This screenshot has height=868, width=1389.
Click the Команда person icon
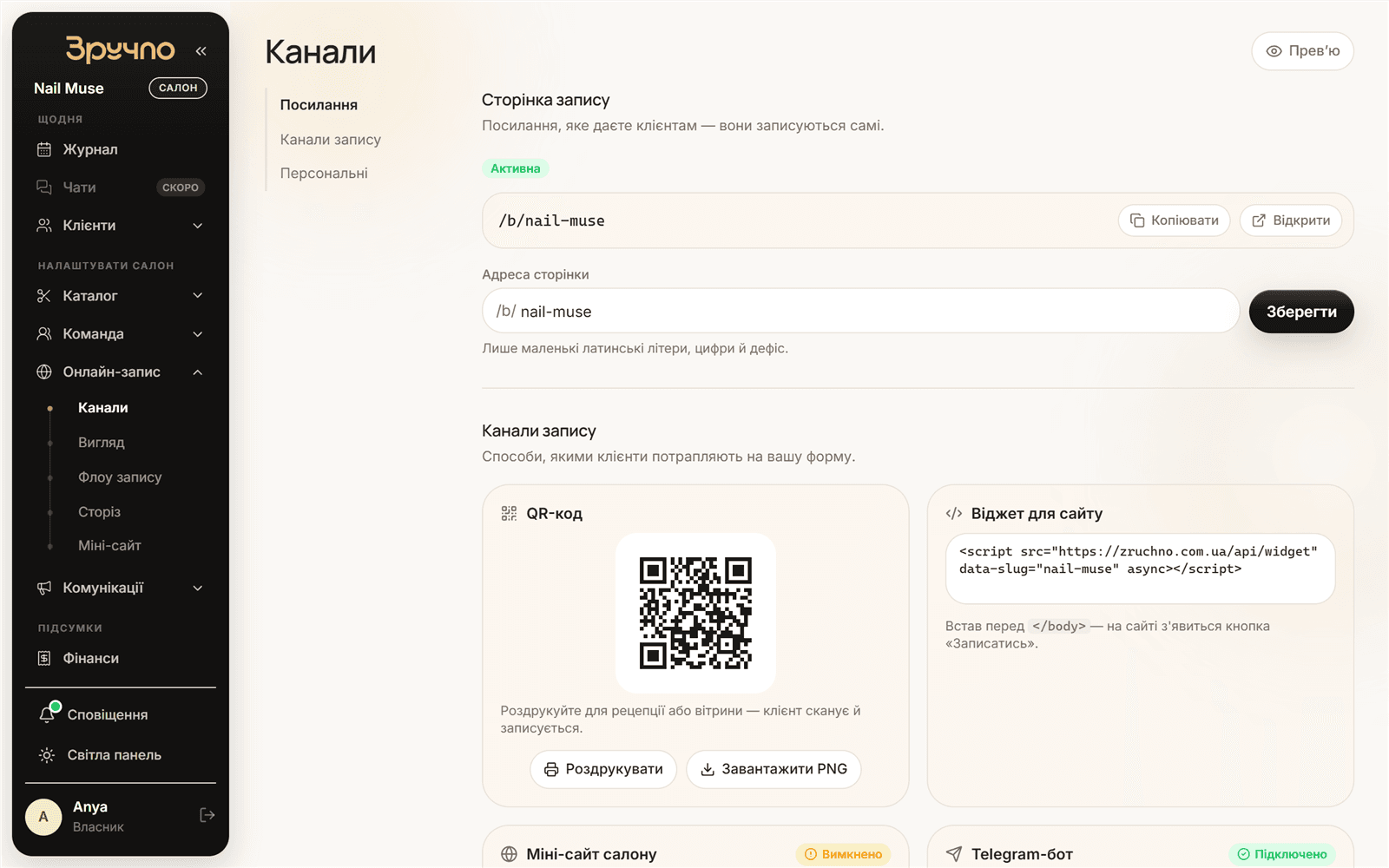pyautogui.click(x=44, y=334)
